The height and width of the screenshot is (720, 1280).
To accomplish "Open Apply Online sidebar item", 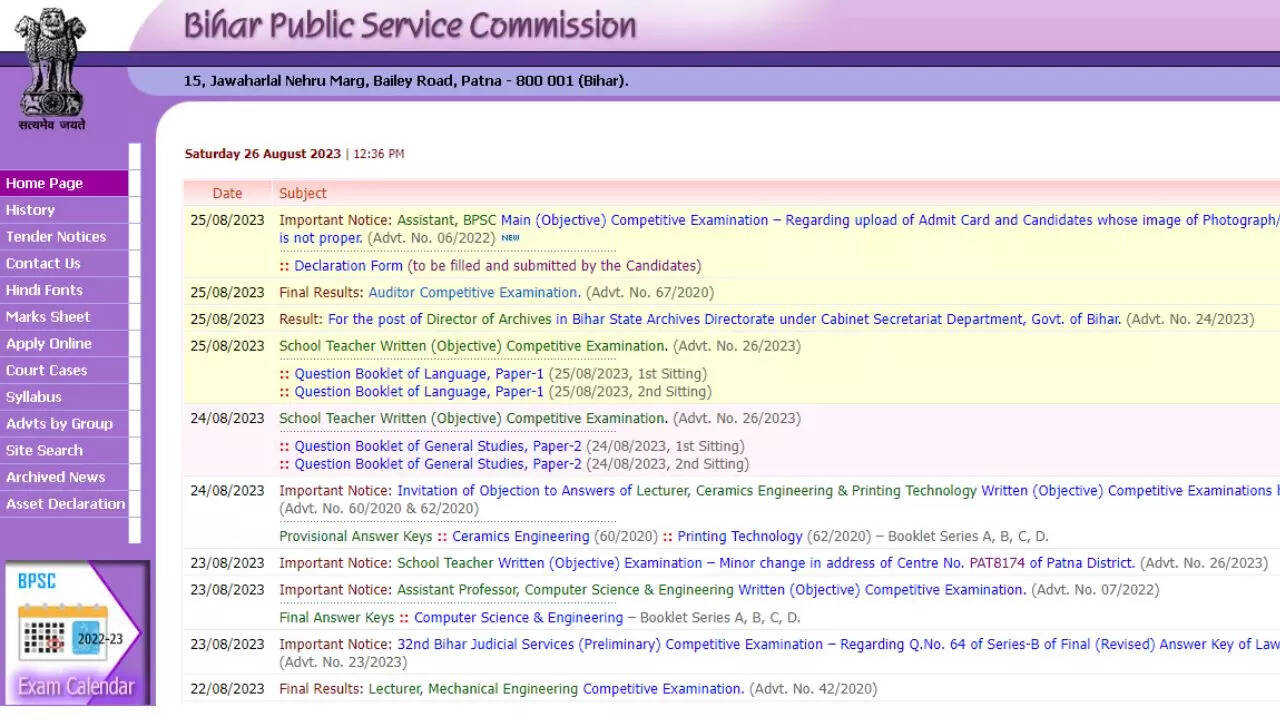I will [49, 343].
